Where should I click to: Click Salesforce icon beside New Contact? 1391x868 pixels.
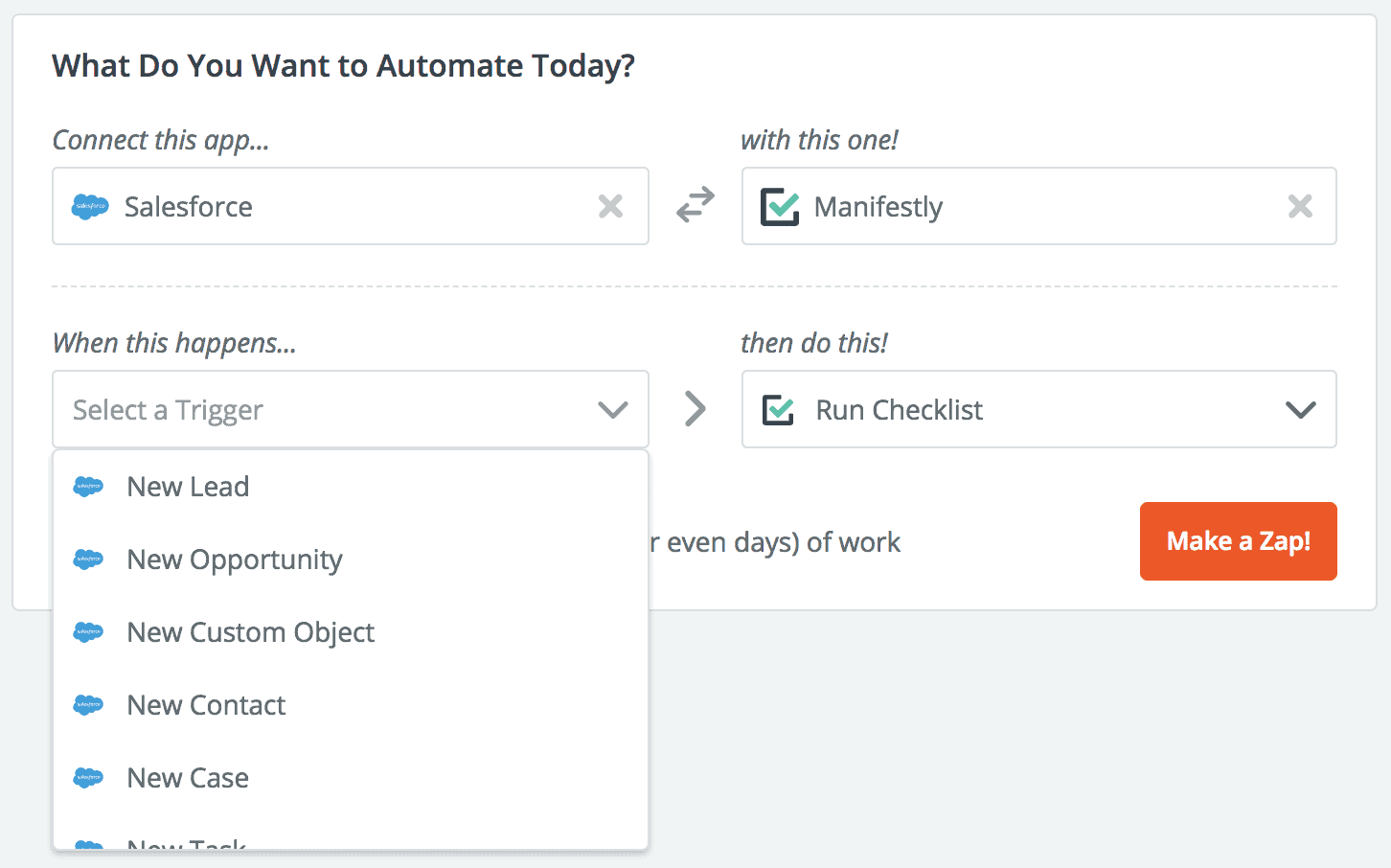88,705
